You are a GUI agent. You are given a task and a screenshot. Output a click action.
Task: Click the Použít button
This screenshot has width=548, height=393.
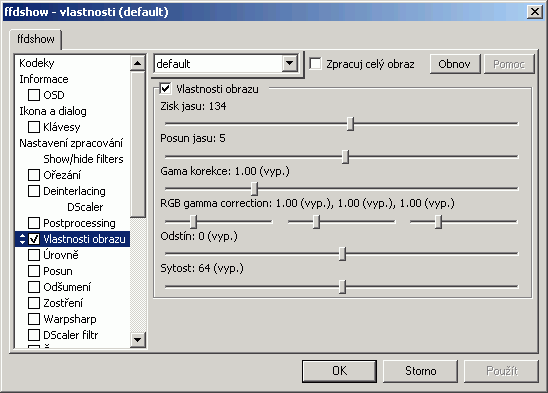tap(501, 371)
